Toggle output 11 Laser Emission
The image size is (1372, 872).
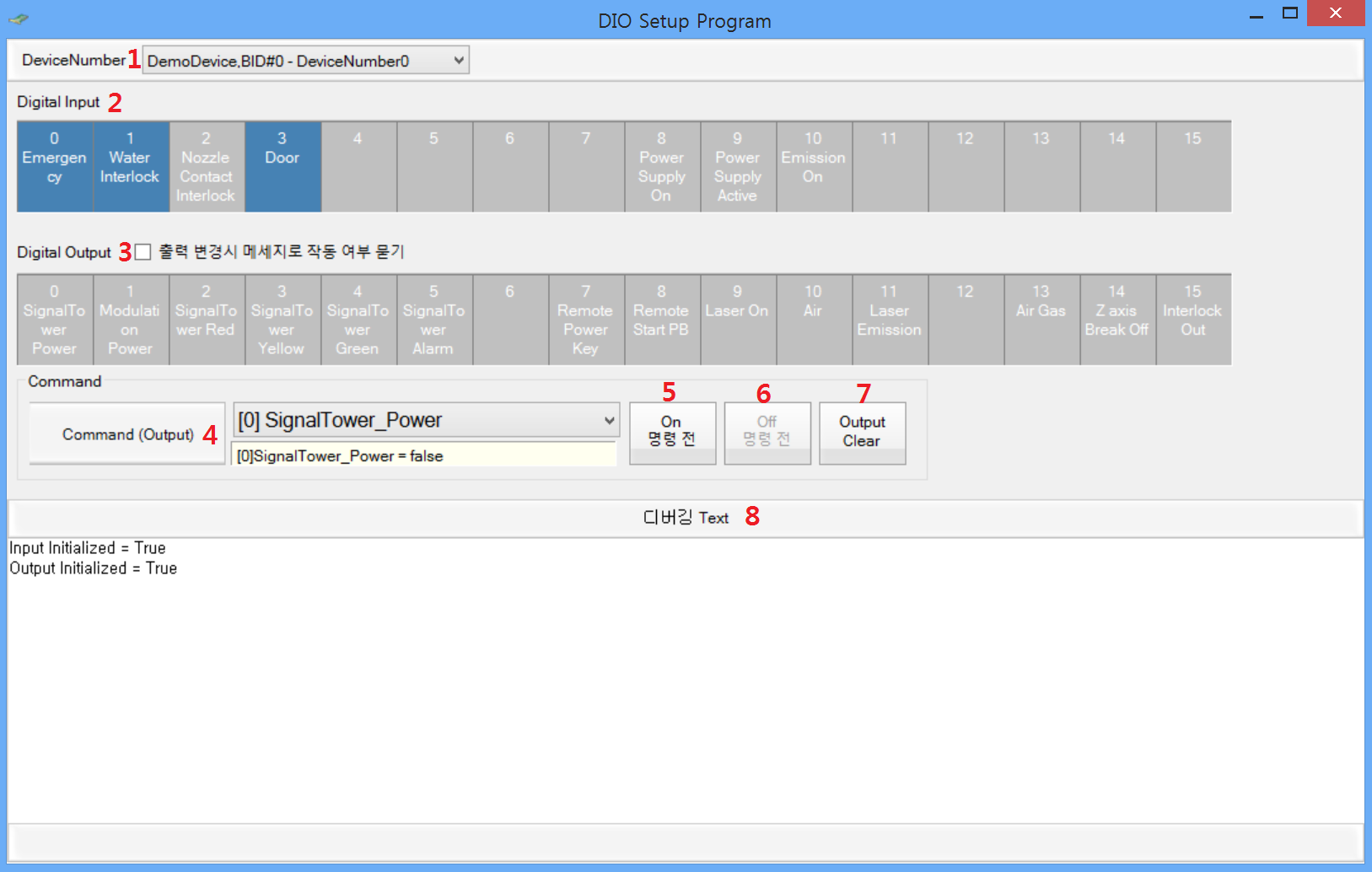point(890,320)
